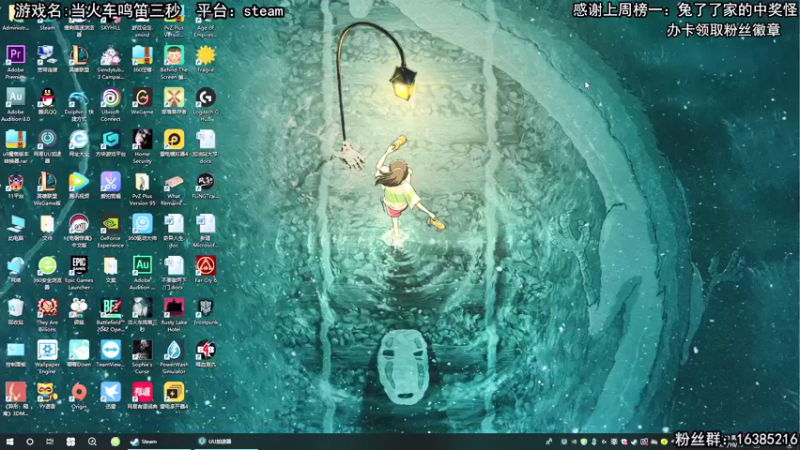Image resolution: width=800 pixels, height=450 pixels.
Task: Open the newer green Adobe Audition icon
Action: (142, 265)
